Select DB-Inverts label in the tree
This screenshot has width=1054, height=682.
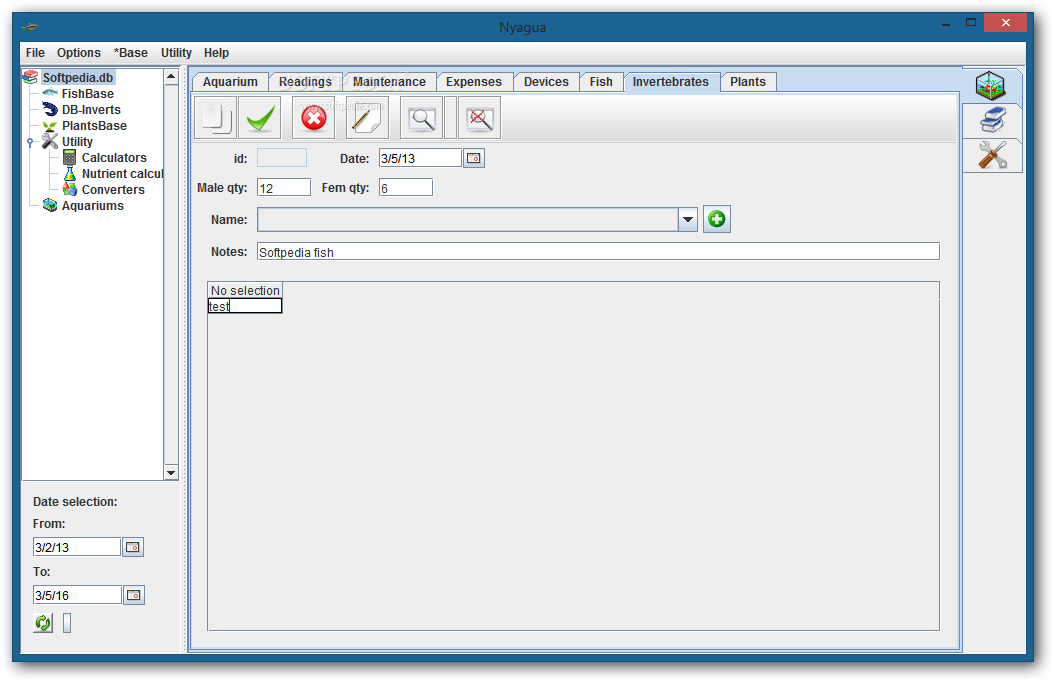[91, 110]
